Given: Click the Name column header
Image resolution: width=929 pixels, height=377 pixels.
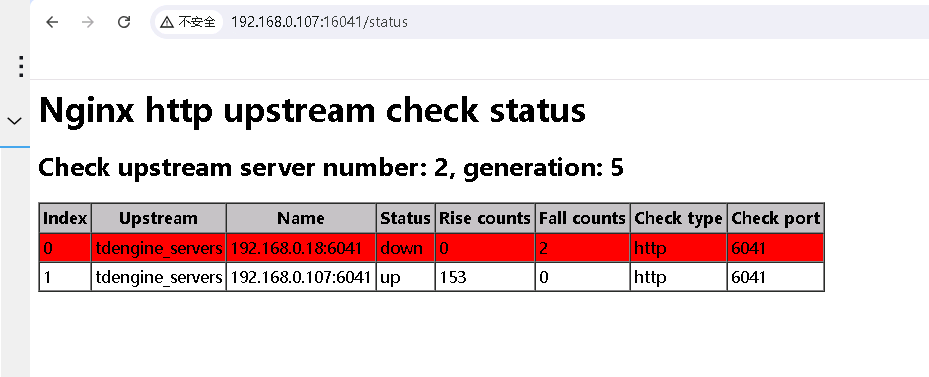Looking at the screenshot, I should tap(301, 218).
